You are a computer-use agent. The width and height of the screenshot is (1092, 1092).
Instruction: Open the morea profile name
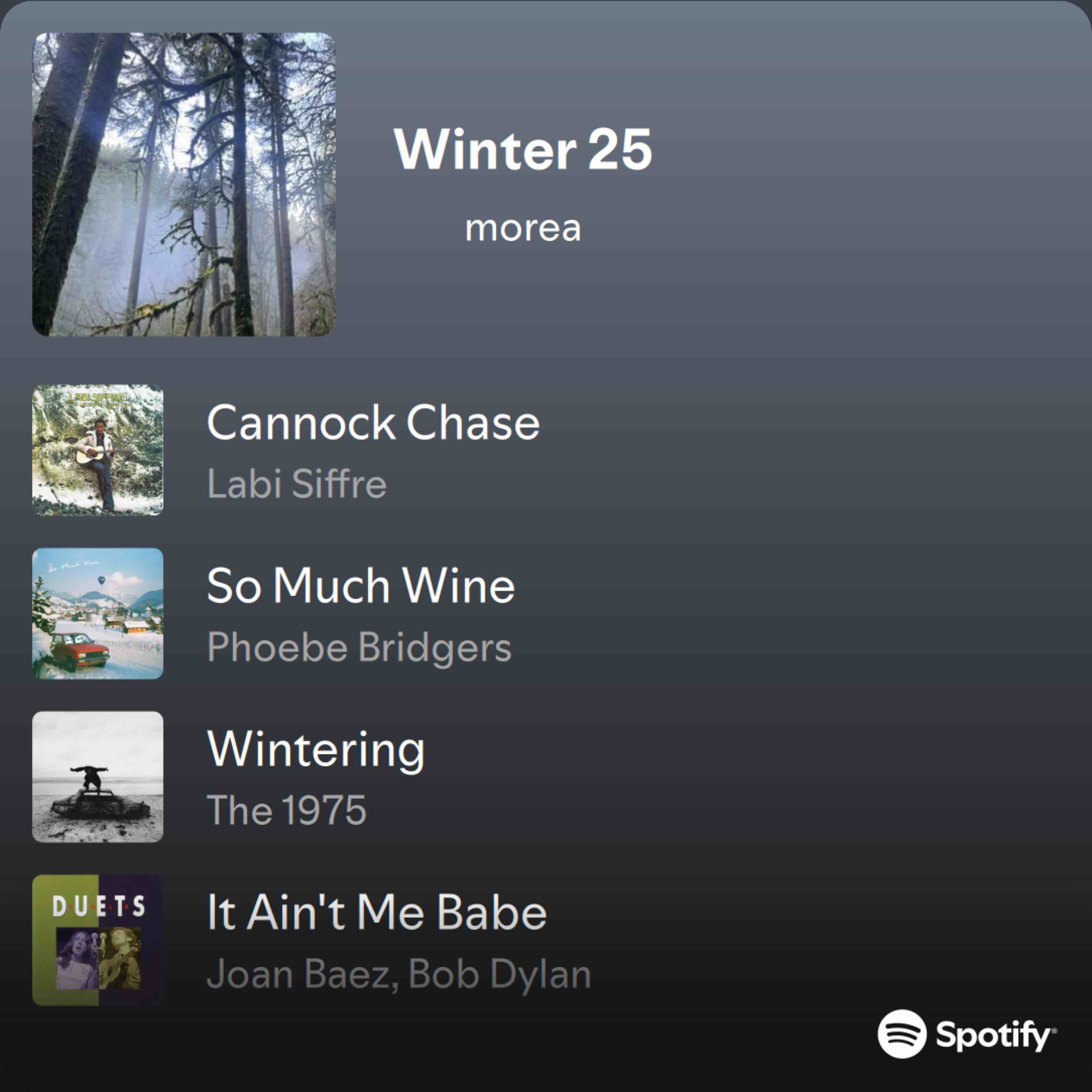[x=523, y=228]
